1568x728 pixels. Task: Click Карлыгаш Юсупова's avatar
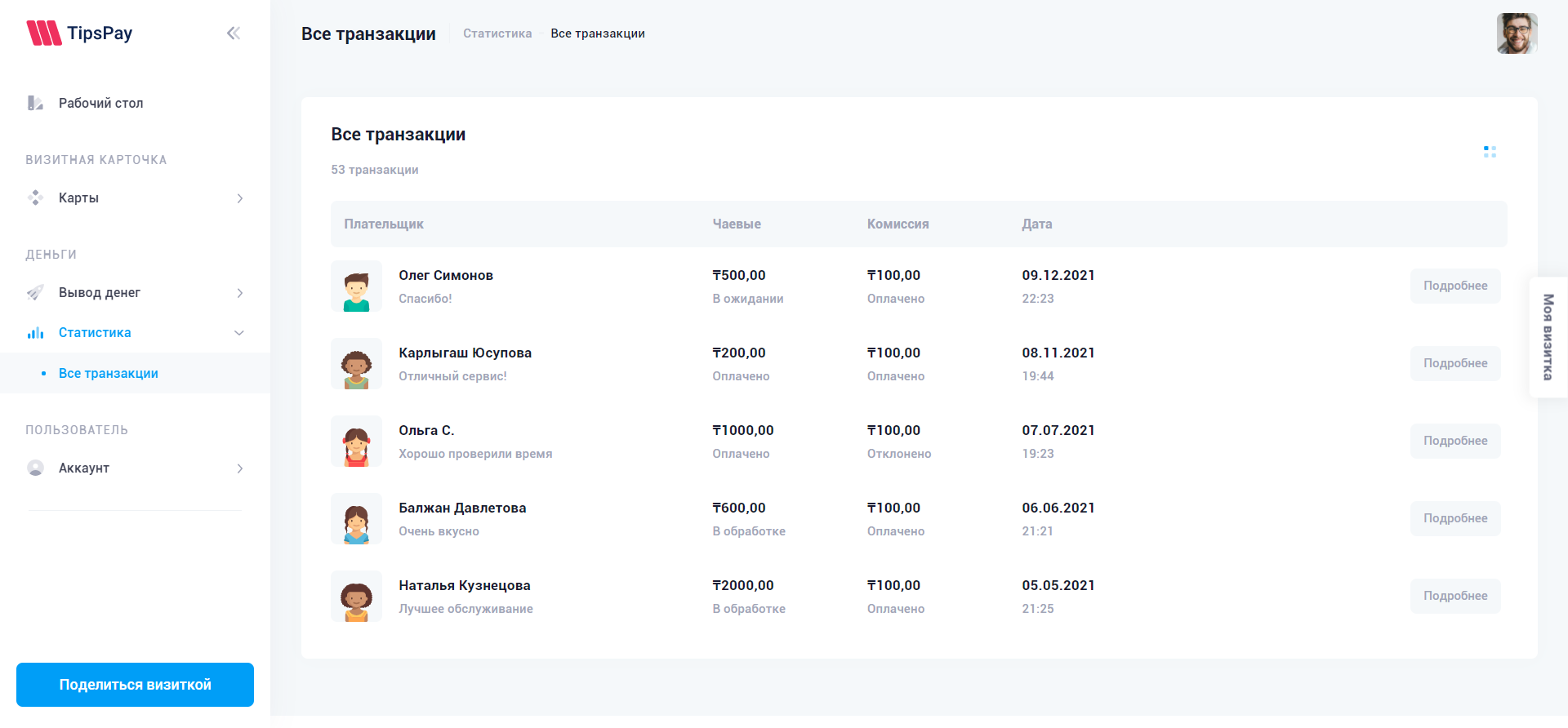(x=356, y=363)
